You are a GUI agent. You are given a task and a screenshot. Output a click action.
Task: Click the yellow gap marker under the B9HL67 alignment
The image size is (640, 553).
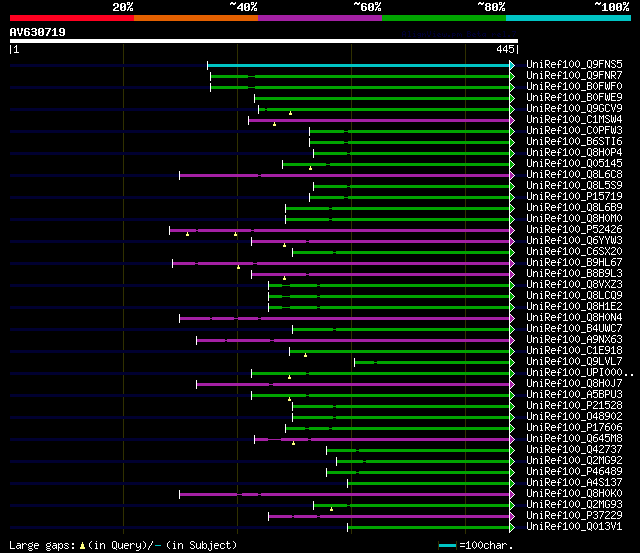click(238, 267)
